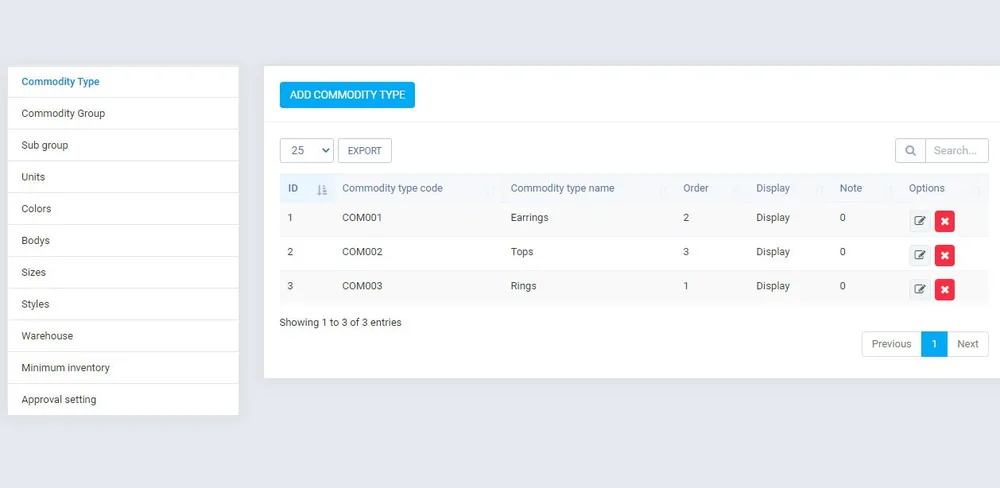This screenshot has height=488, width=1000.
Task: Edit the Earrings commodity type row
Action: coord(920,221)
